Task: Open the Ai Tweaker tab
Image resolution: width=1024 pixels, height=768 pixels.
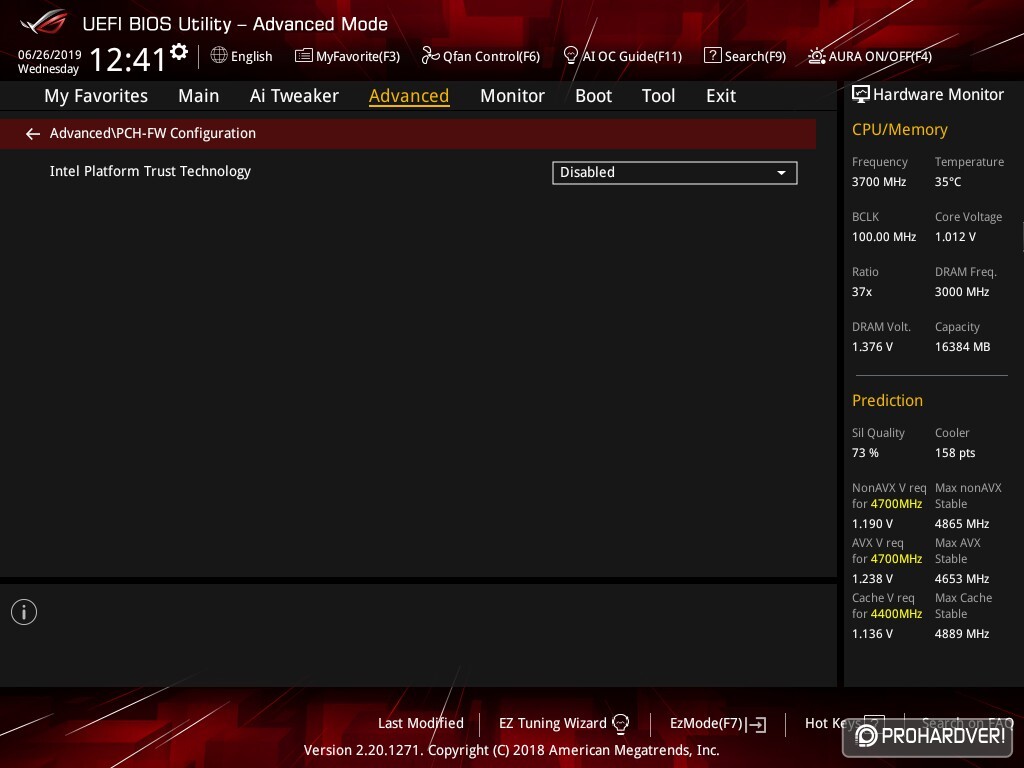Action: [x=294, y=96]
